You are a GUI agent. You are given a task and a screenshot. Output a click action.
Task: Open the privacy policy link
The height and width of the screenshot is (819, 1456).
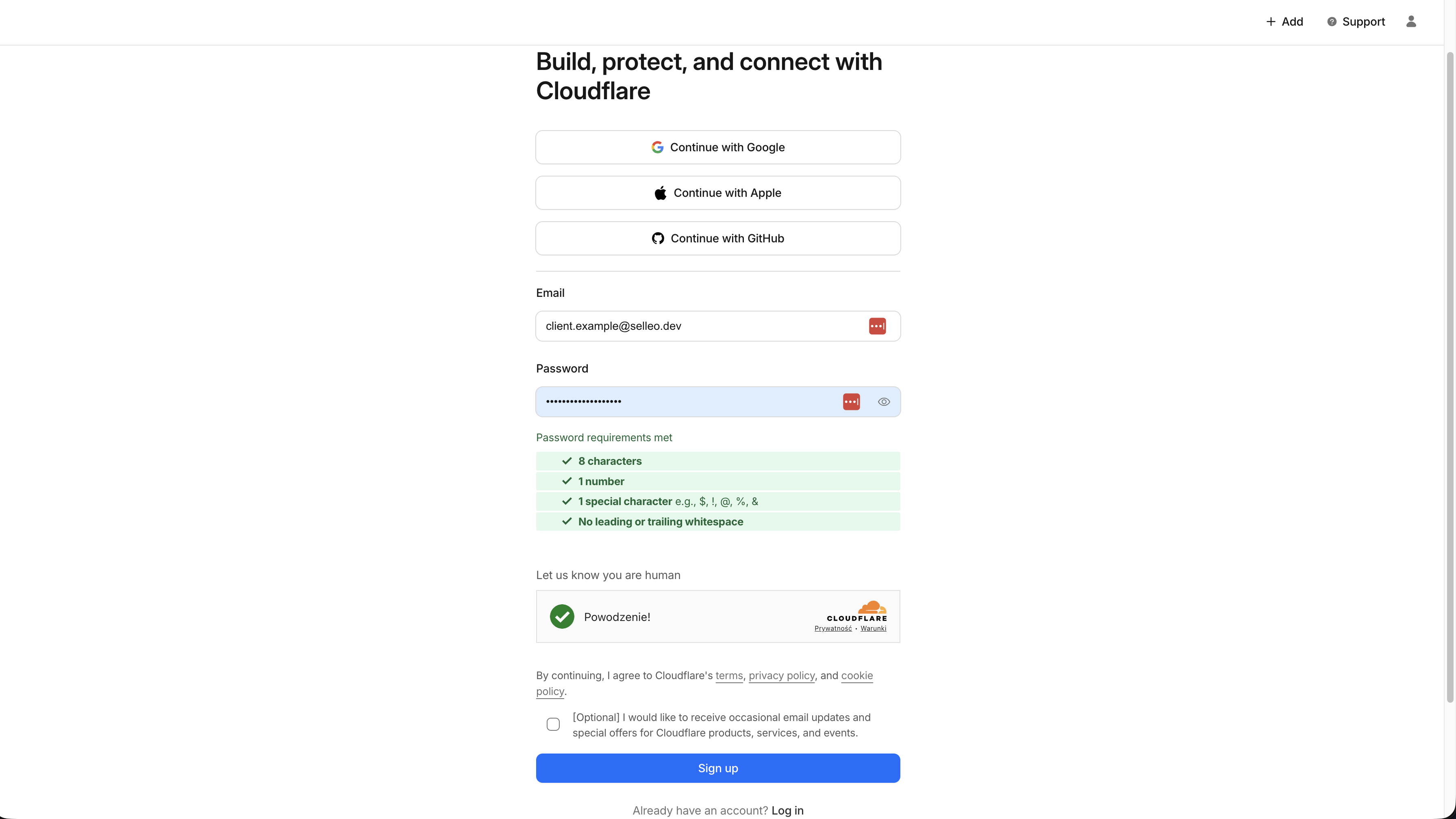point(782,675)
